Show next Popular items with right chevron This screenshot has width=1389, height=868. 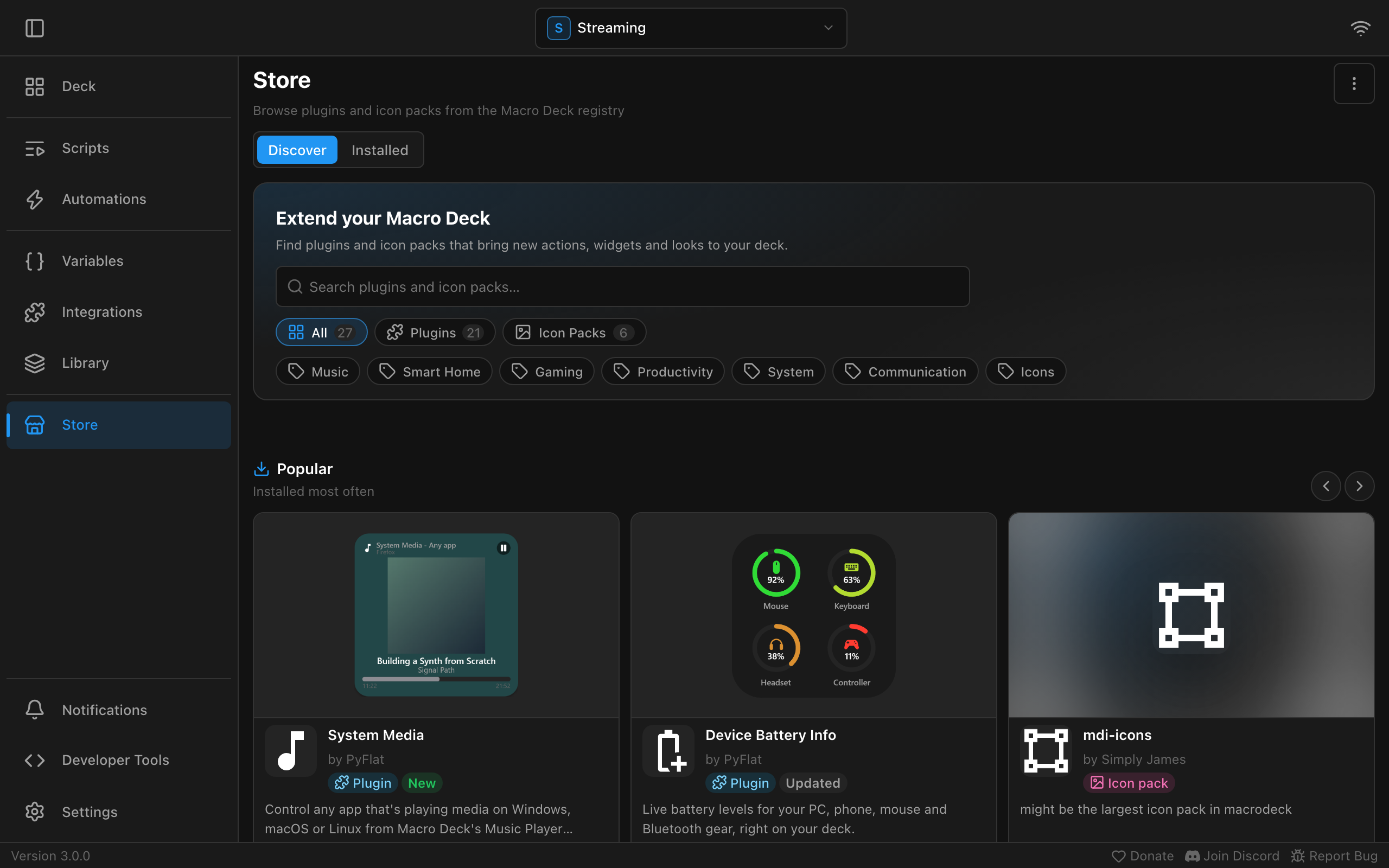pyautogui.click(x=1359, y=486)
